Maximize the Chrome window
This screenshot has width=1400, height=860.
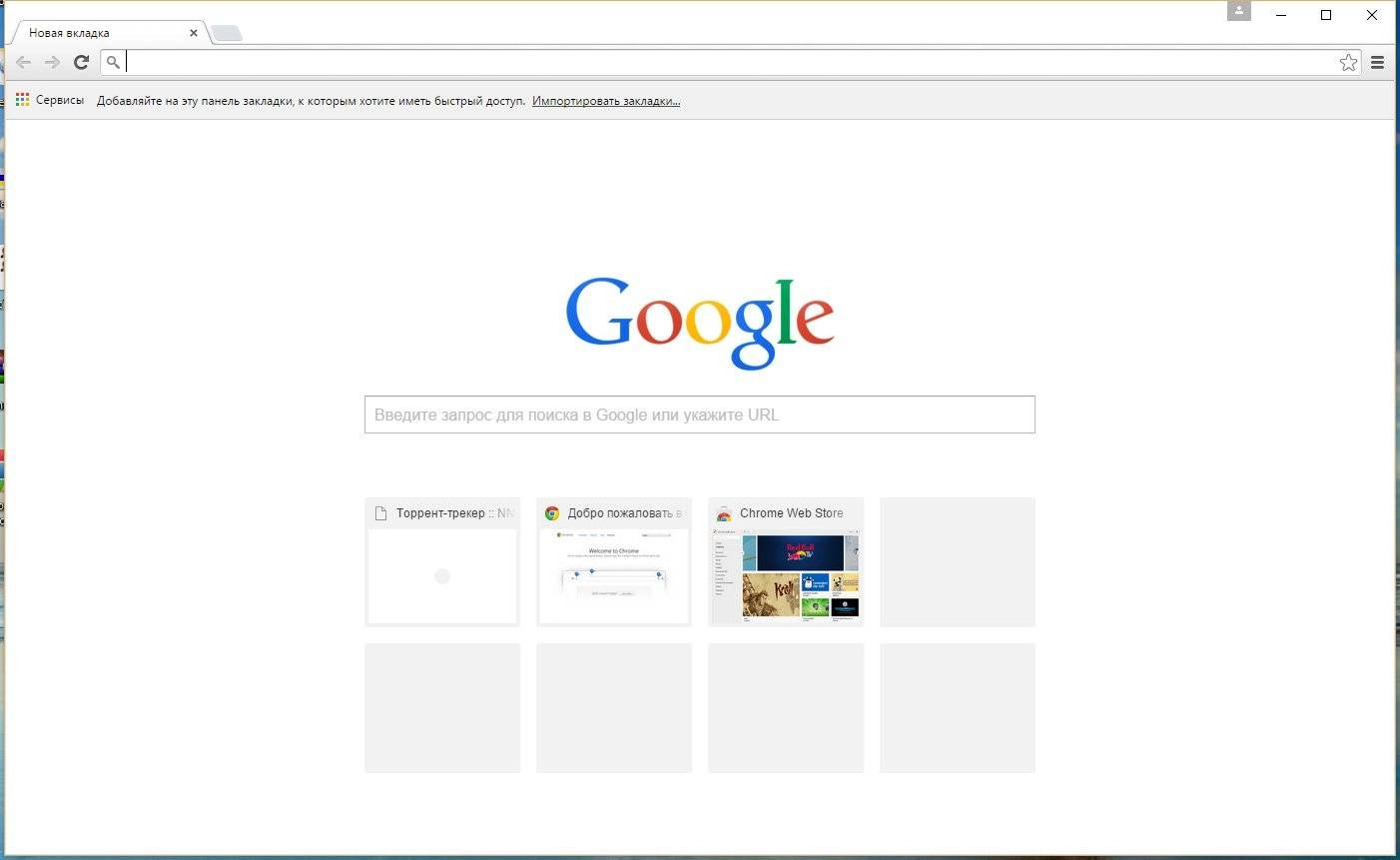click(1326, 15)
